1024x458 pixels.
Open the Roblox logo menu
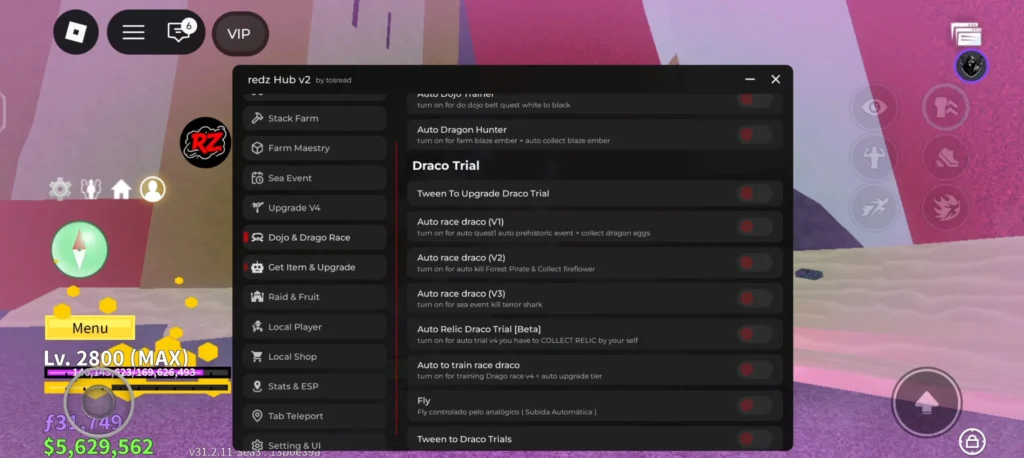pos(76,32)
